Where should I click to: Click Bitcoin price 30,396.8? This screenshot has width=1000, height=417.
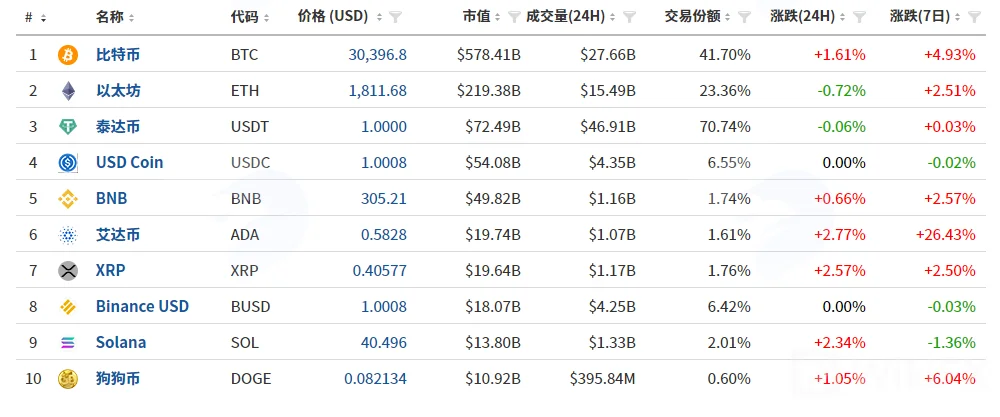coord(378,55)
